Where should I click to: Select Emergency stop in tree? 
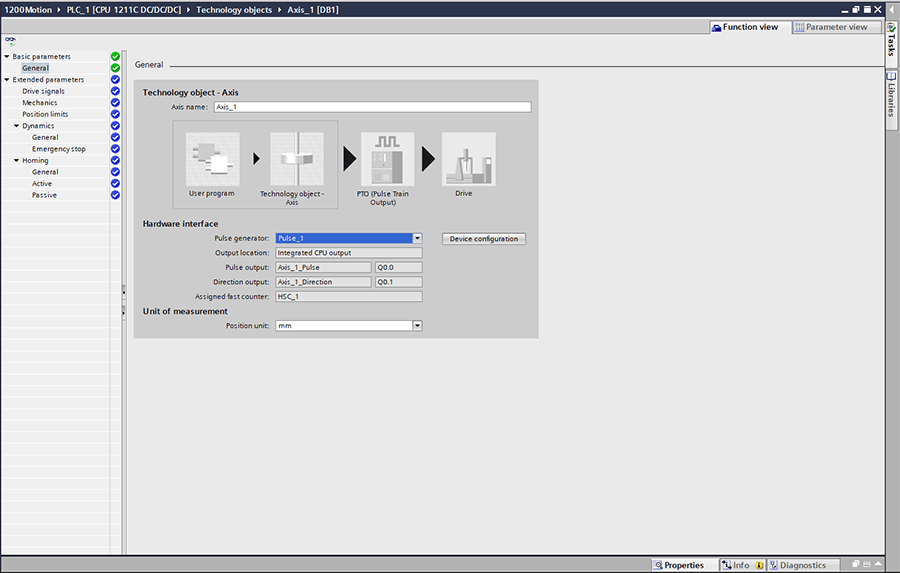[x=59, y=149]
